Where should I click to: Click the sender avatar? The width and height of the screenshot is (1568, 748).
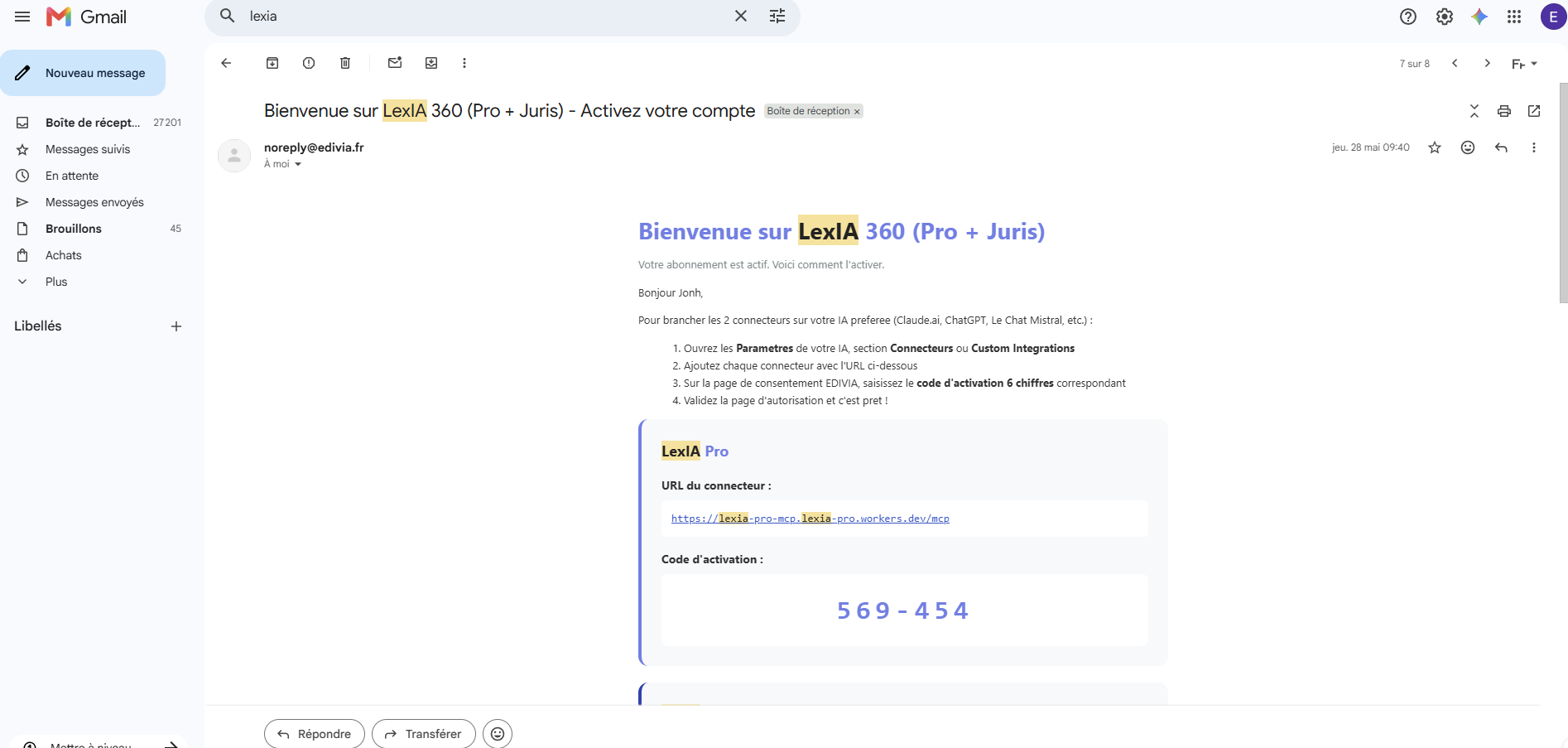pyautogui.click(x=234, y=155)
